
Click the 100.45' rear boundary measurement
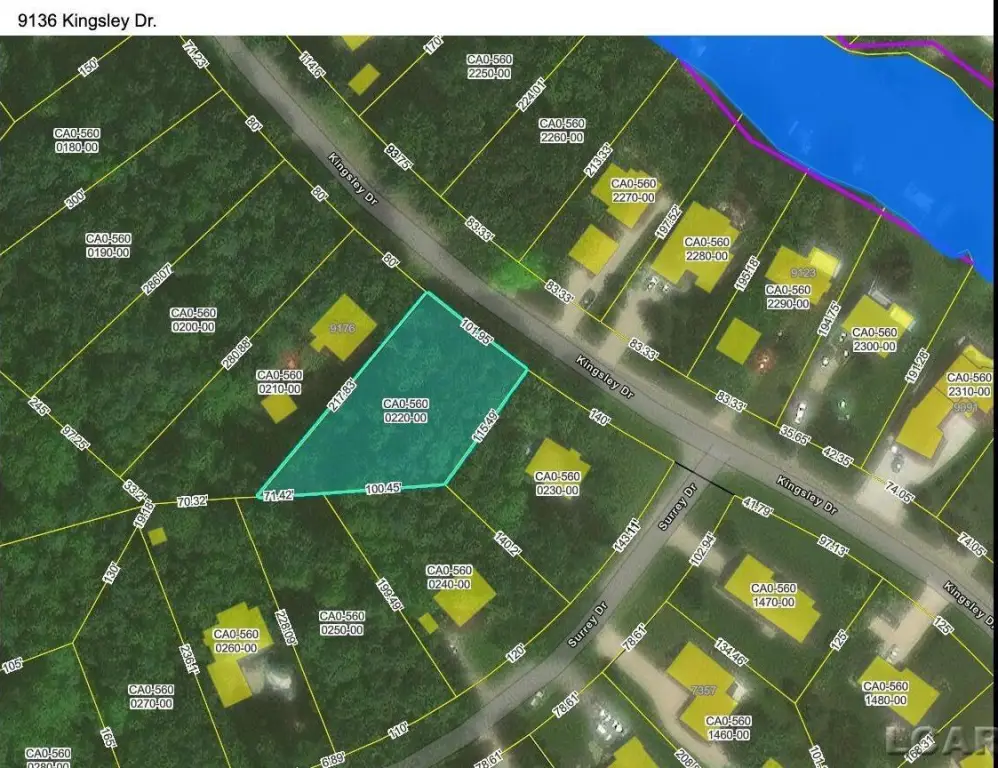[x=381, y=488]
